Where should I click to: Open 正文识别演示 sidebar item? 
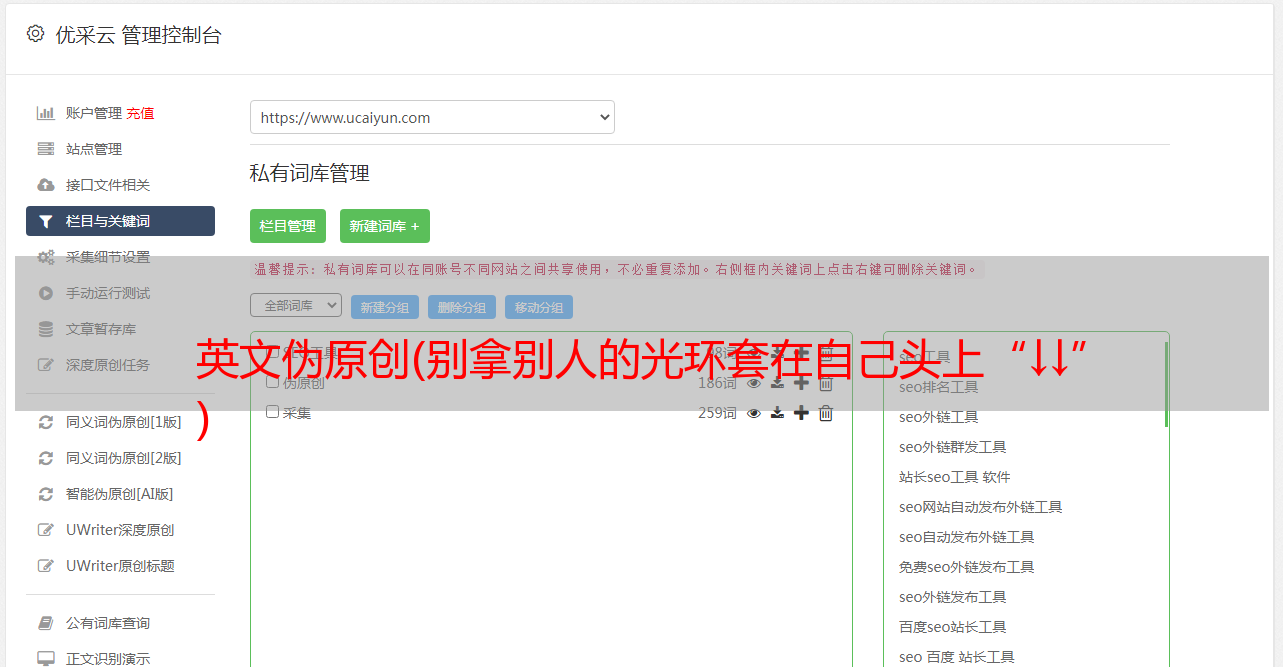point(108,659)
